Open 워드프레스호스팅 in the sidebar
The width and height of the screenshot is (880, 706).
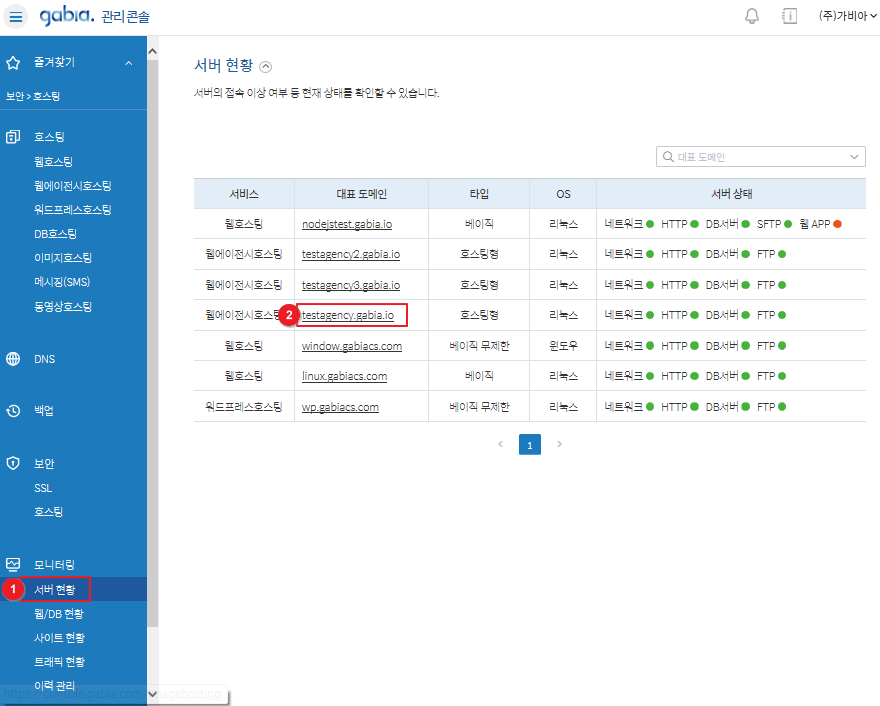tap(73, 210)
